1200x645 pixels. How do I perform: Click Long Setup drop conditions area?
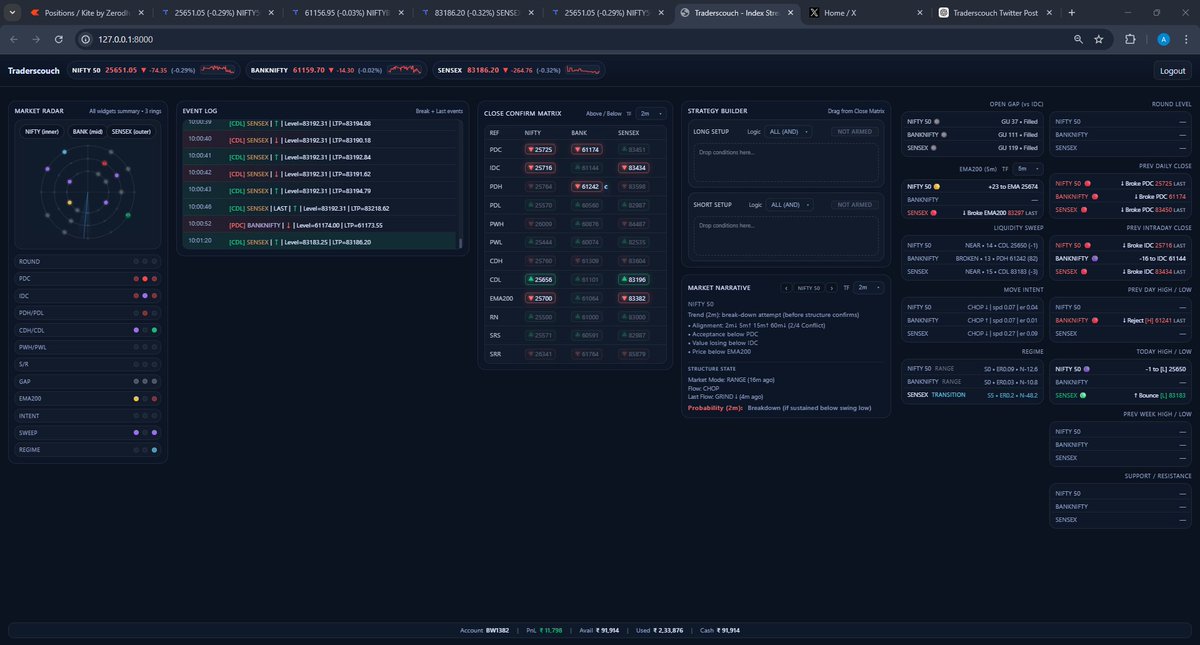point(785,162)
